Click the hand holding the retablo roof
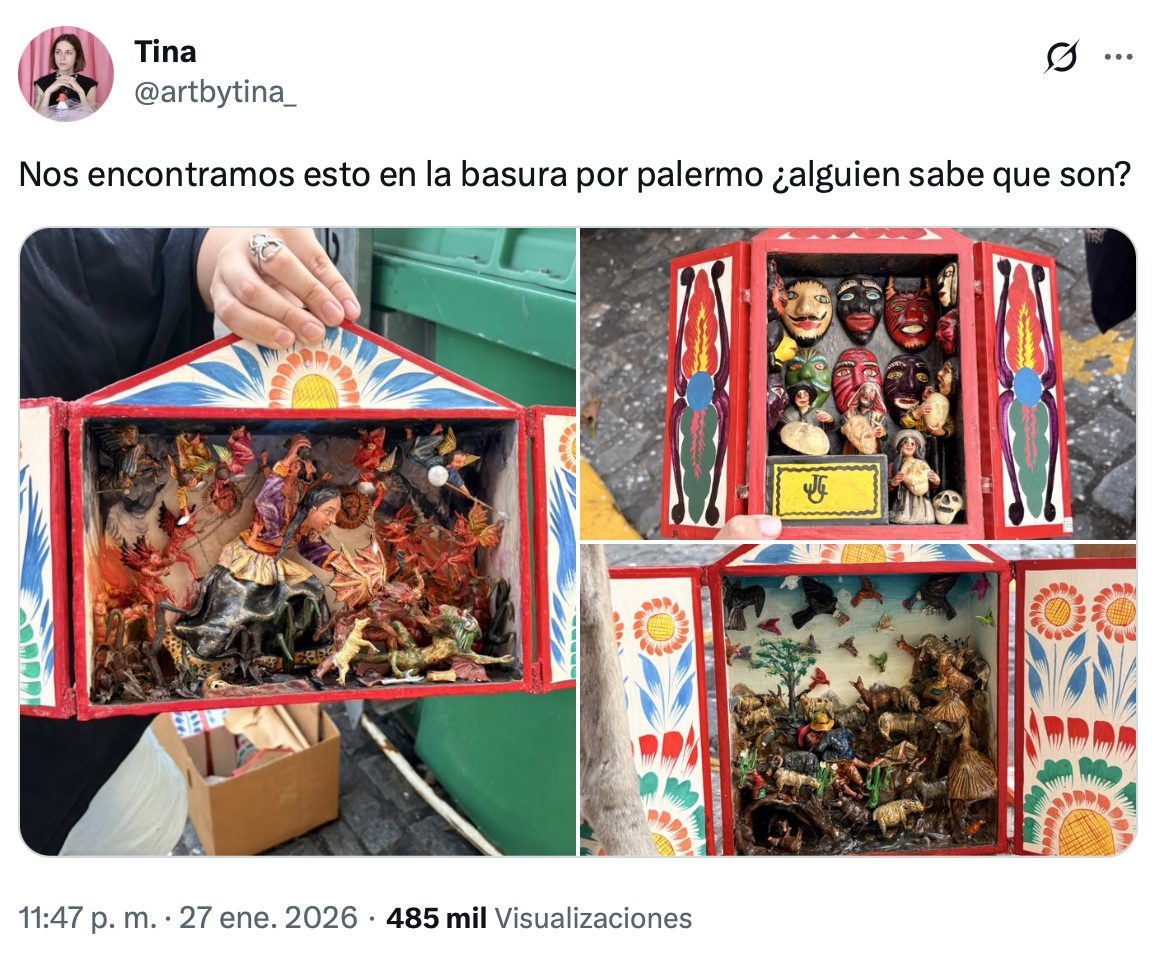The height and width of the screenshot is (958, 1166). 280,285
